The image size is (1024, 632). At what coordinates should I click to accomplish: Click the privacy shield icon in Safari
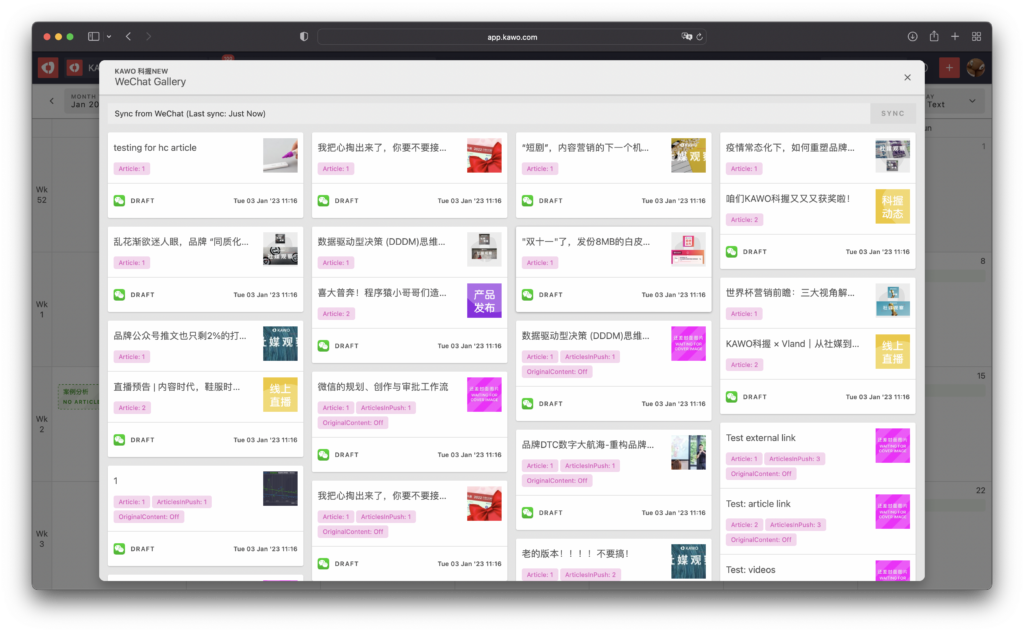[x=304, y=37]
